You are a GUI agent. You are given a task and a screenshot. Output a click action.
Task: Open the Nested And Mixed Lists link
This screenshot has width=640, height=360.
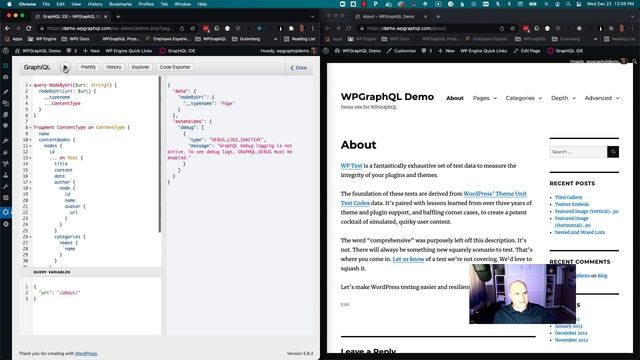pyautogui.click(x=580, y=232)
